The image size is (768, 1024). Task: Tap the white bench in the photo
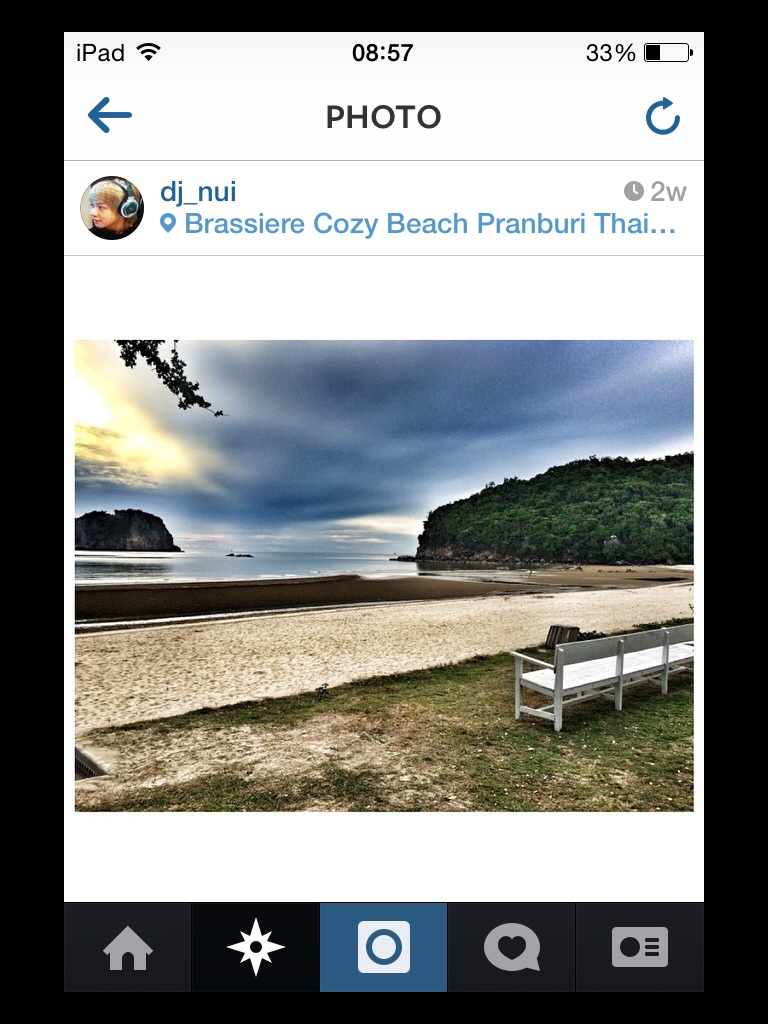pos(602,675)
